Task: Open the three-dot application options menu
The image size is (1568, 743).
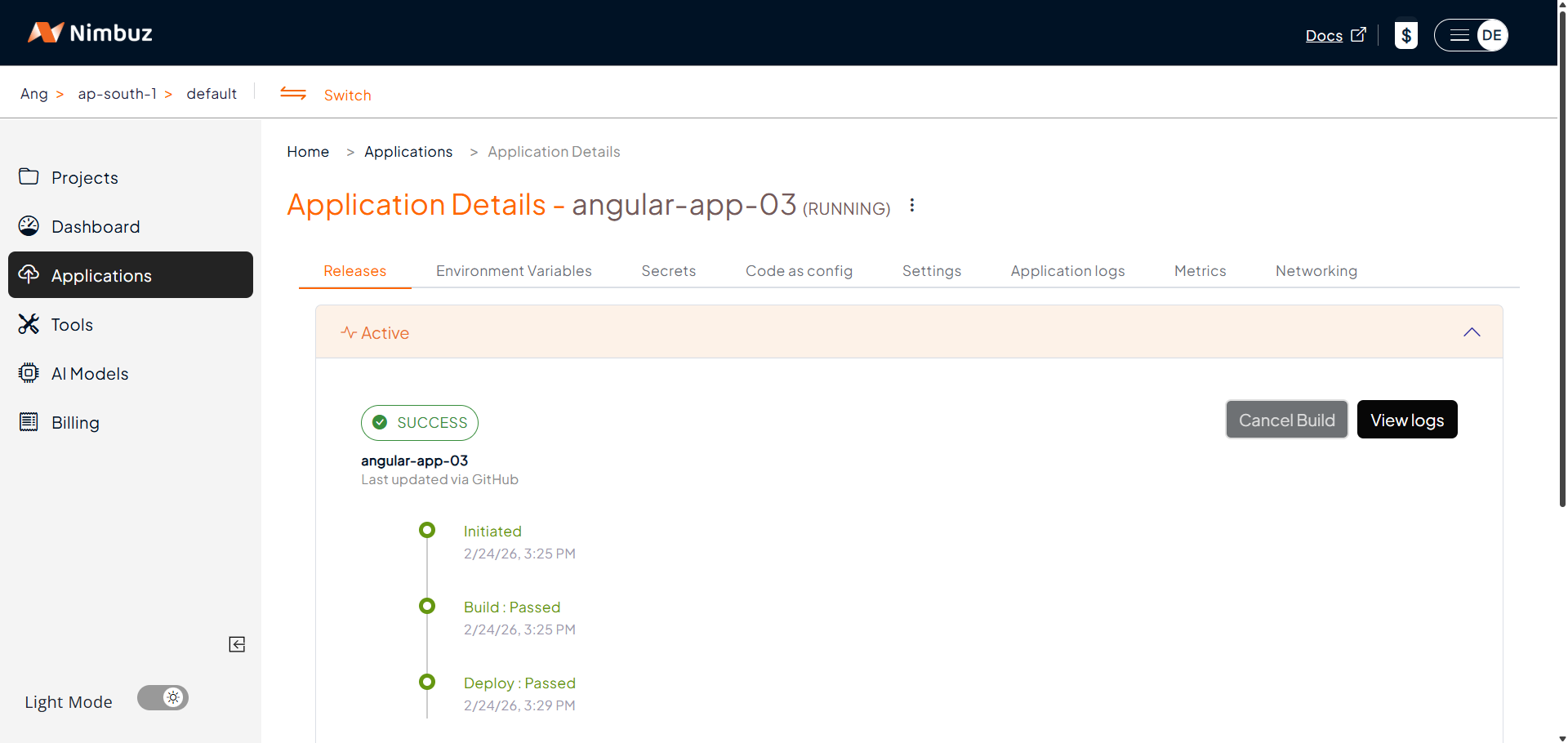Action: 912,206
